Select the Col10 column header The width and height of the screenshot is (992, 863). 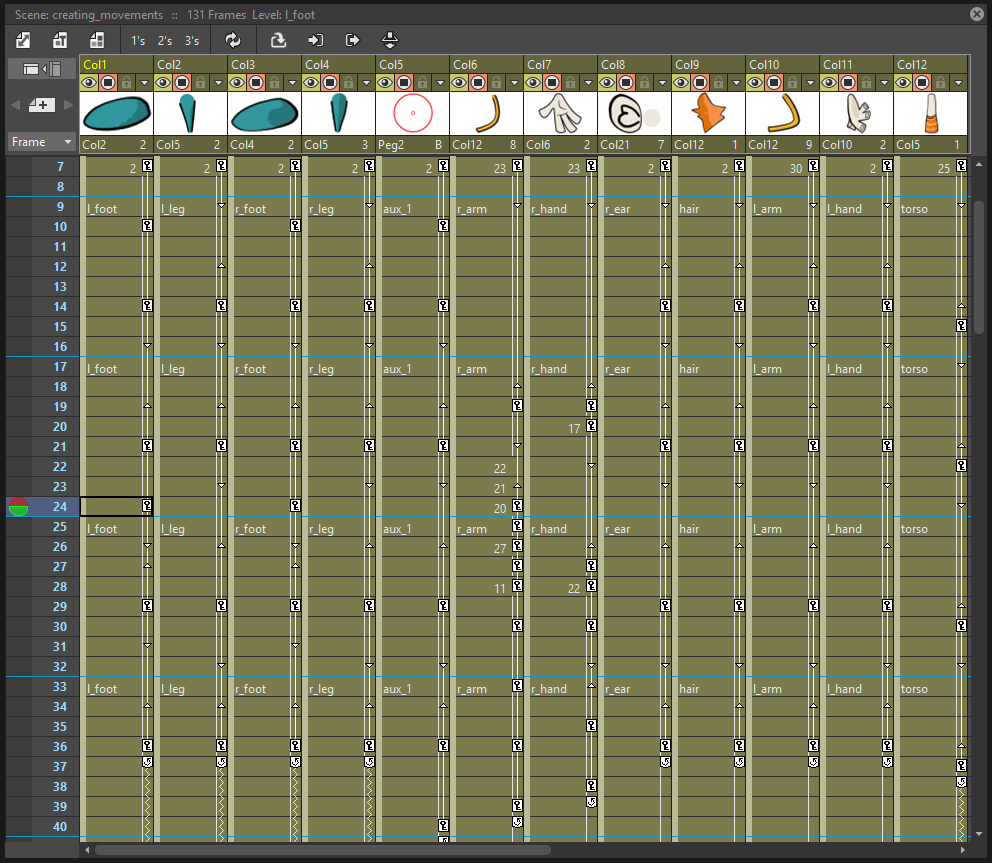[x=783, y=65]
